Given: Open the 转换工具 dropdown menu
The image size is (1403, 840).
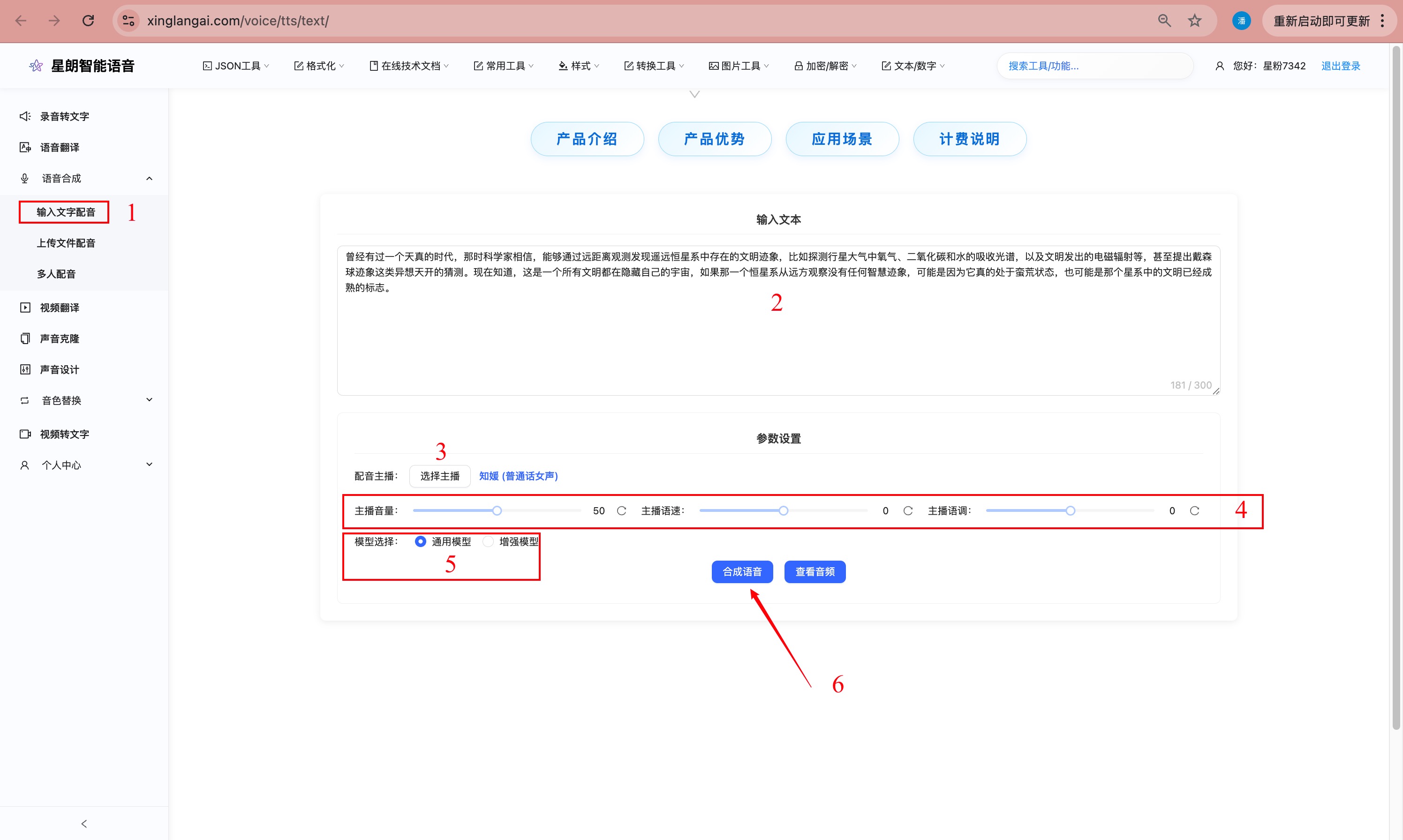Looking at the screenshot, I should tap(654, 66).
